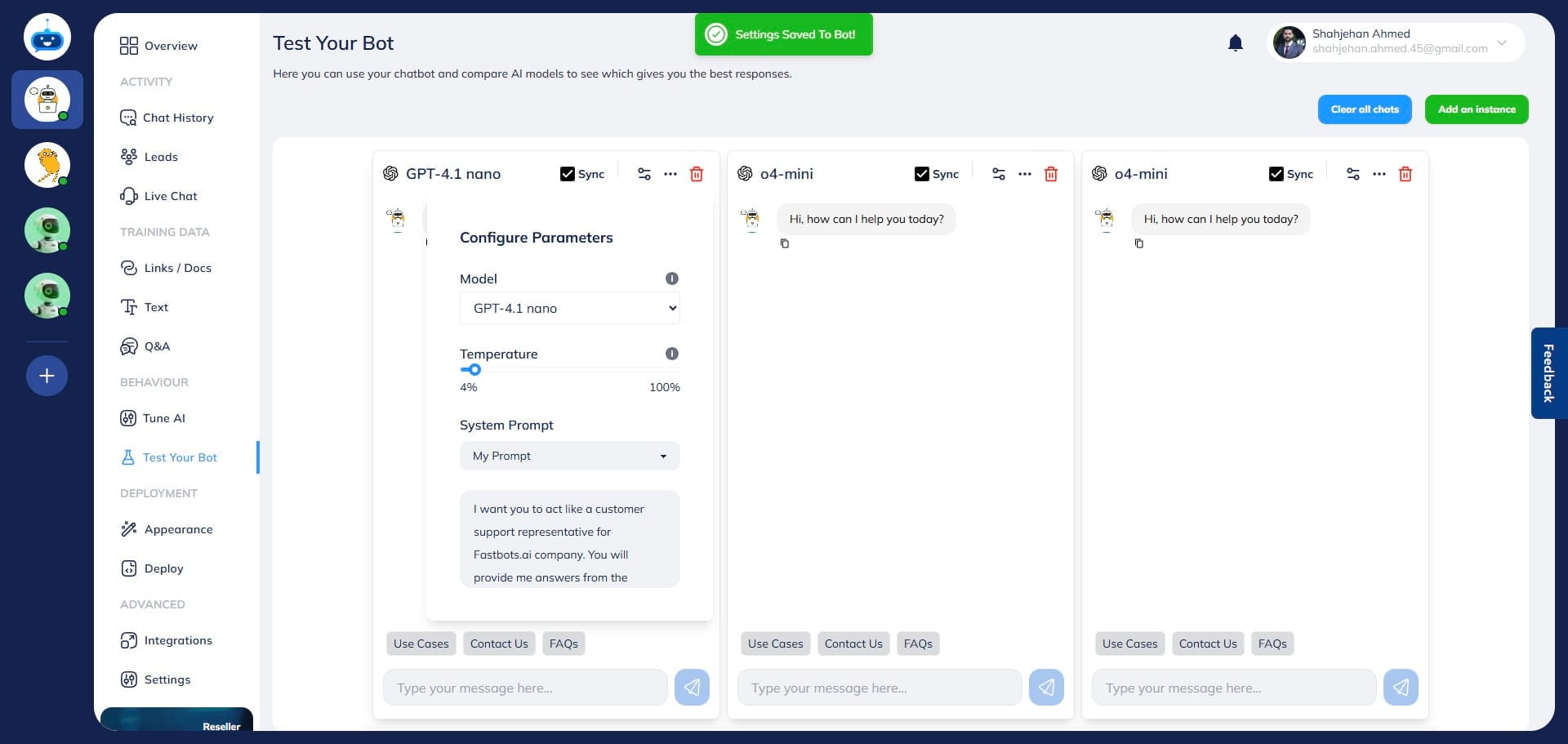Viewport: 1568px width, 744px height.
Task: Disable Sync for the middle o4-mini instance
Action: [x=922, y=173]
